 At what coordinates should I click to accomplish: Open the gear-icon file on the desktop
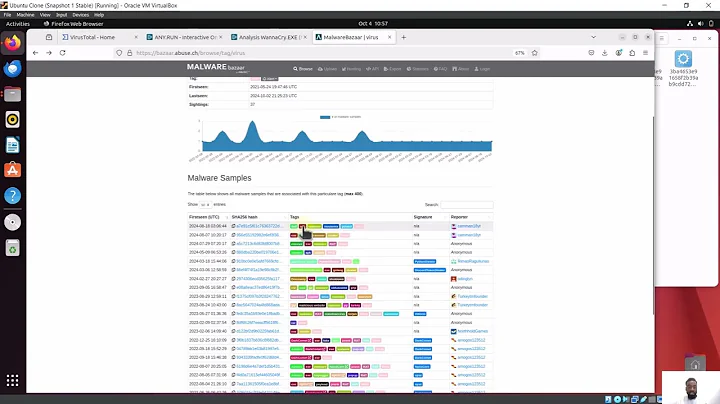[683, 59]
